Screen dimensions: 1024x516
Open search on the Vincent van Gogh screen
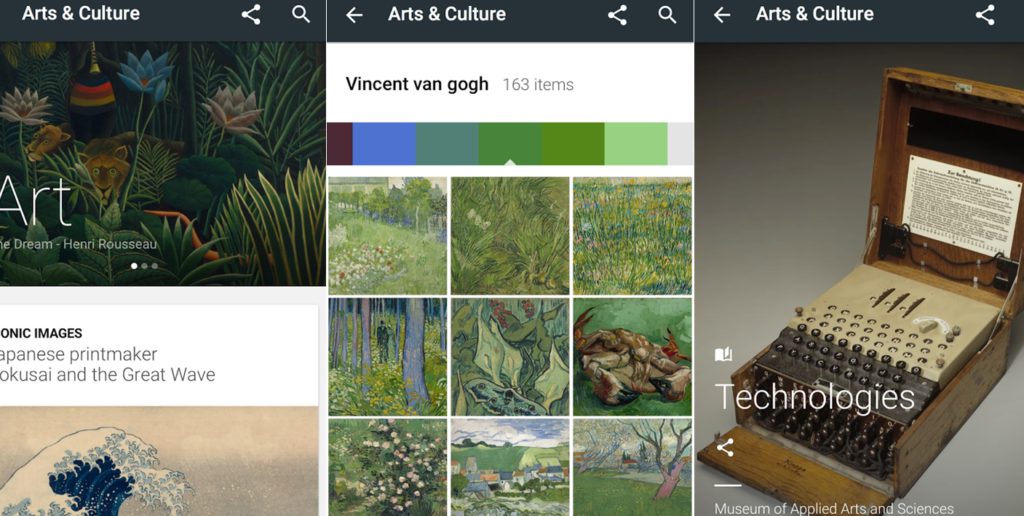coord(667,15)
